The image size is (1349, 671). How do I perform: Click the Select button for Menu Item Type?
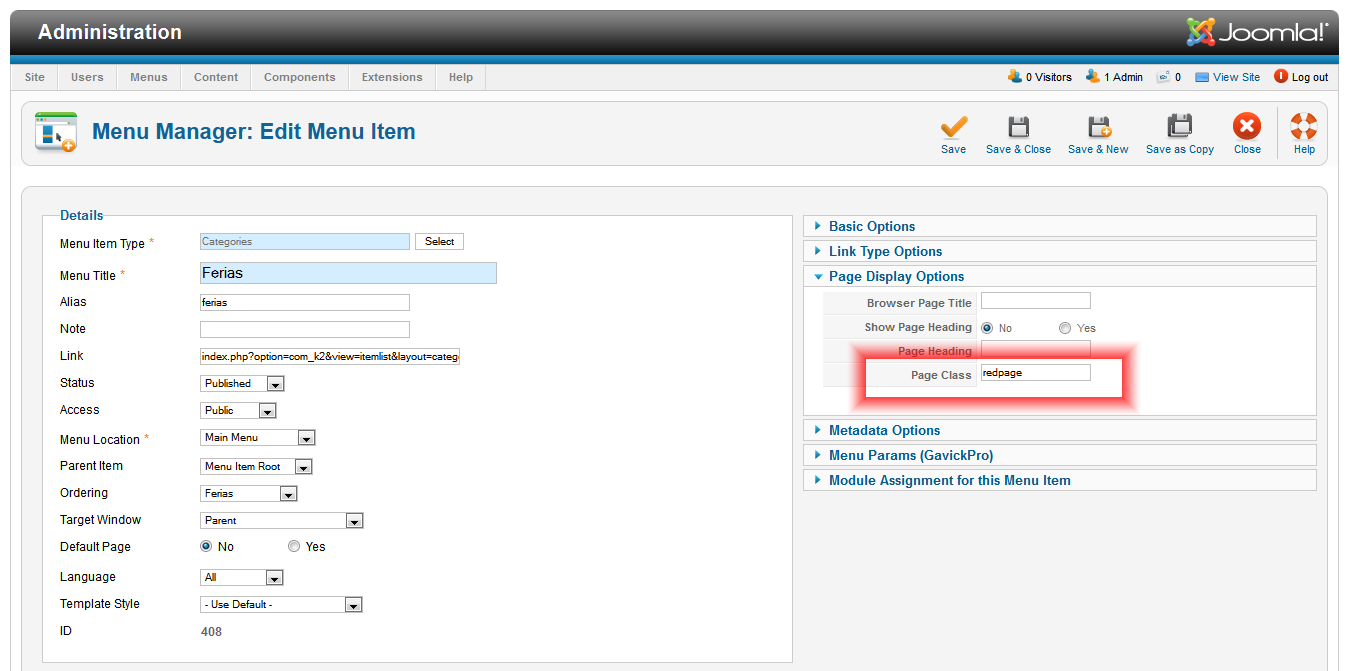click(439, 242)
